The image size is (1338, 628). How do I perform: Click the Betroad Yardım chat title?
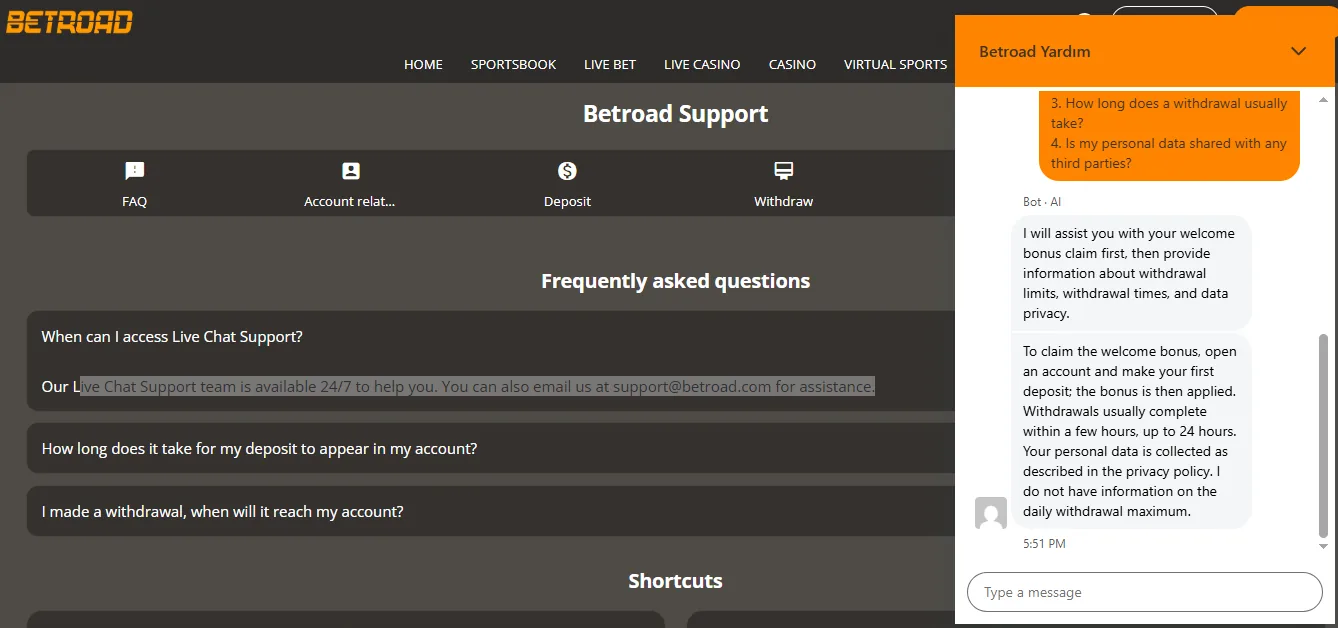pyautogui.click(x=1034, y=51)
